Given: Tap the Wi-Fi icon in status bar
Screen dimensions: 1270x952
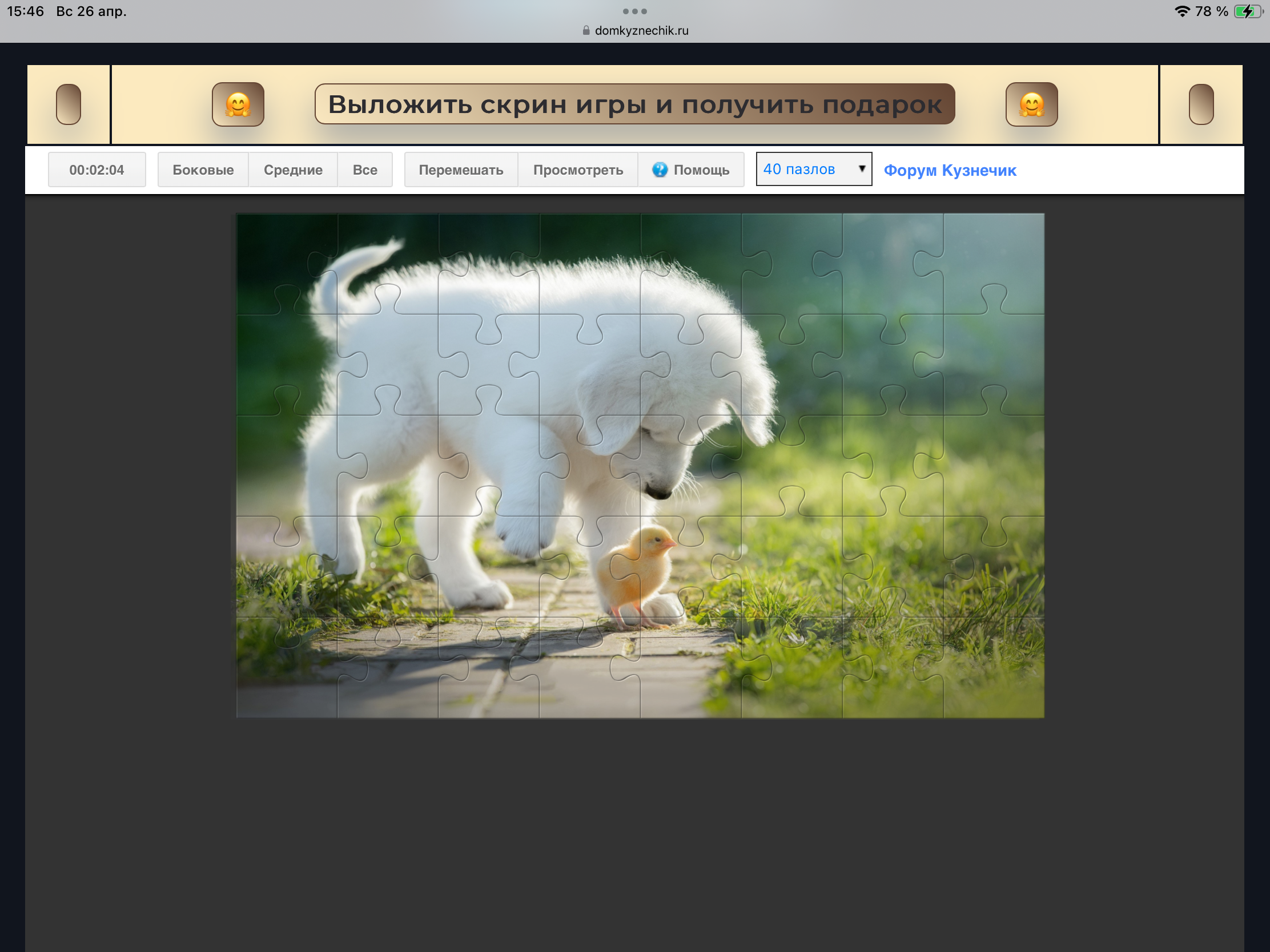Looking at the screenshot, I should click(x=1181, y=11).
